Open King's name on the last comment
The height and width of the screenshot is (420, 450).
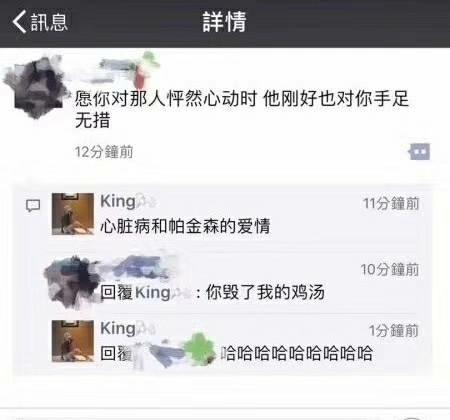point(118,329)
